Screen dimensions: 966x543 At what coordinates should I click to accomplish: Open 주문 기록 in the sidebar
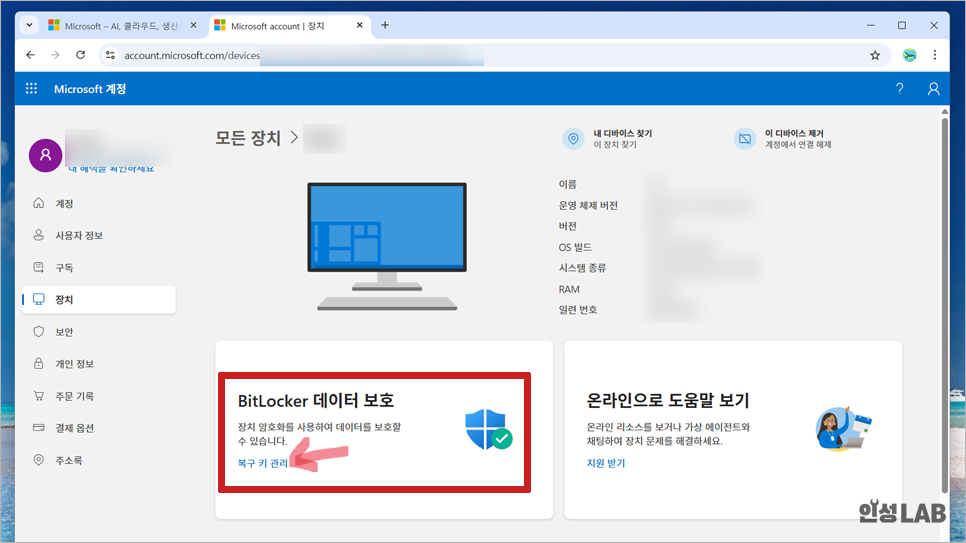[x=99, y=396]
